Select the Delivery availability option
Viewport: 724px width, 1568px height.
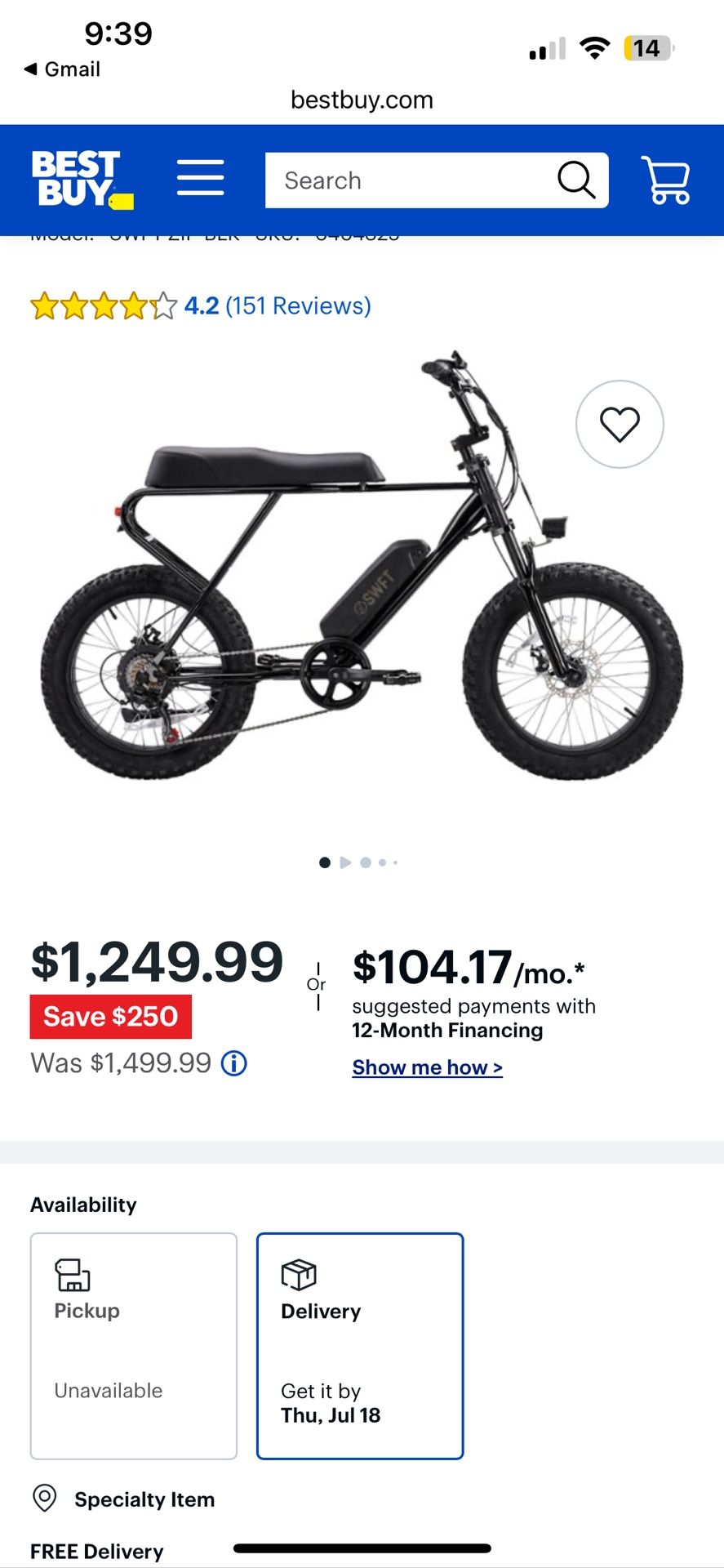360,1345
